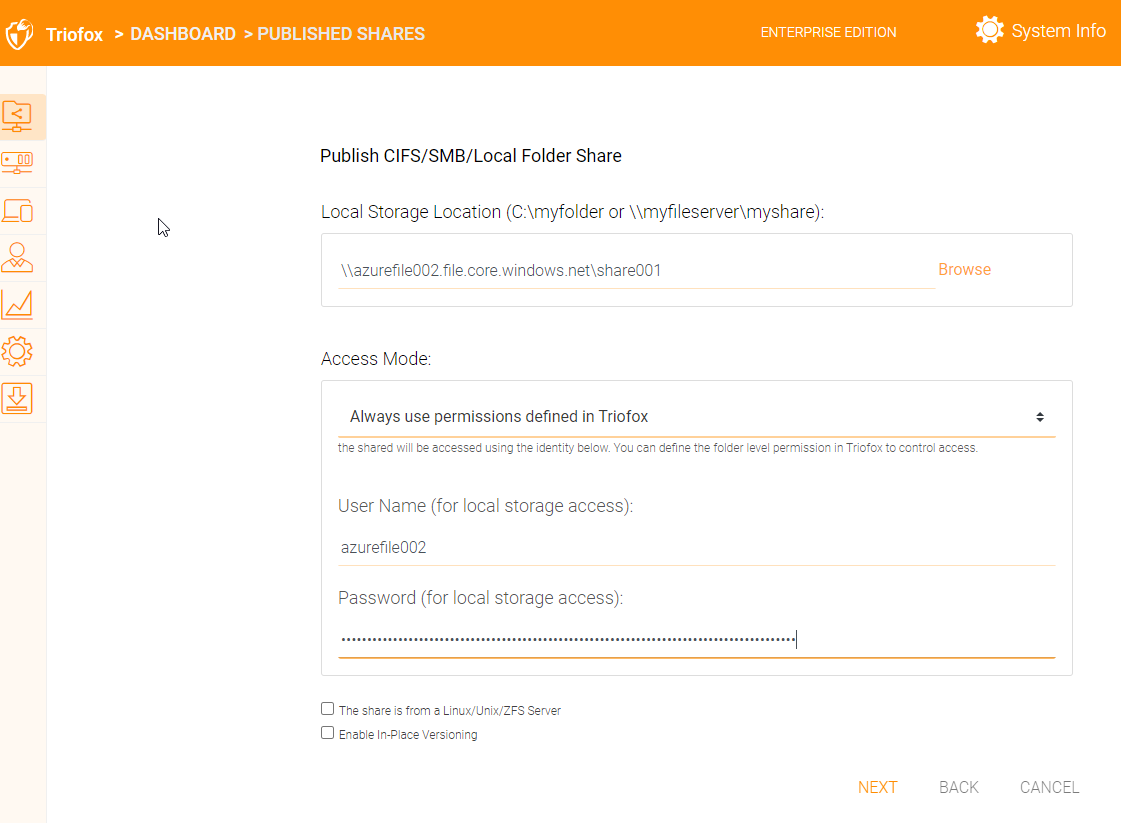
Task: Open the reports chart sidebar icon
Action: pyautogui.click(x=17, y=305)
